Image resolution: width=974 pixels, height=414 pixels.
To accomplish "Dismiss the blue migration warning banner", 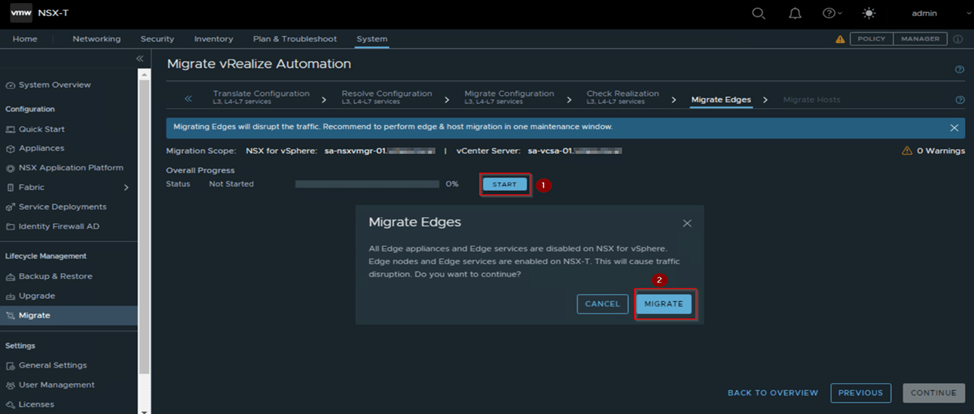I will [954, 128].
